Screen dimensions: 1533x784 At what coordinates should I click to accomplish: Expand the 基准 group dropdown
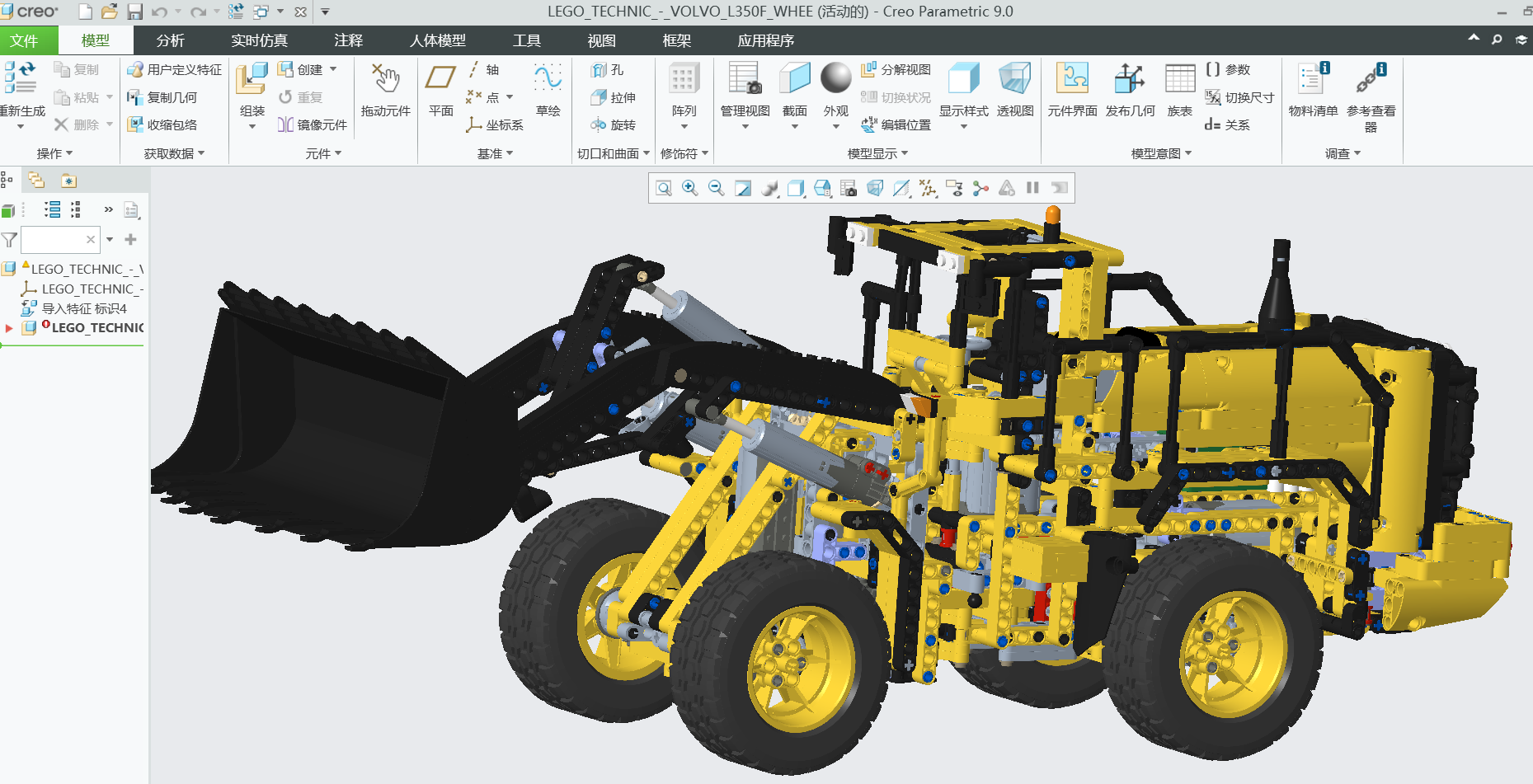point(495,153)
